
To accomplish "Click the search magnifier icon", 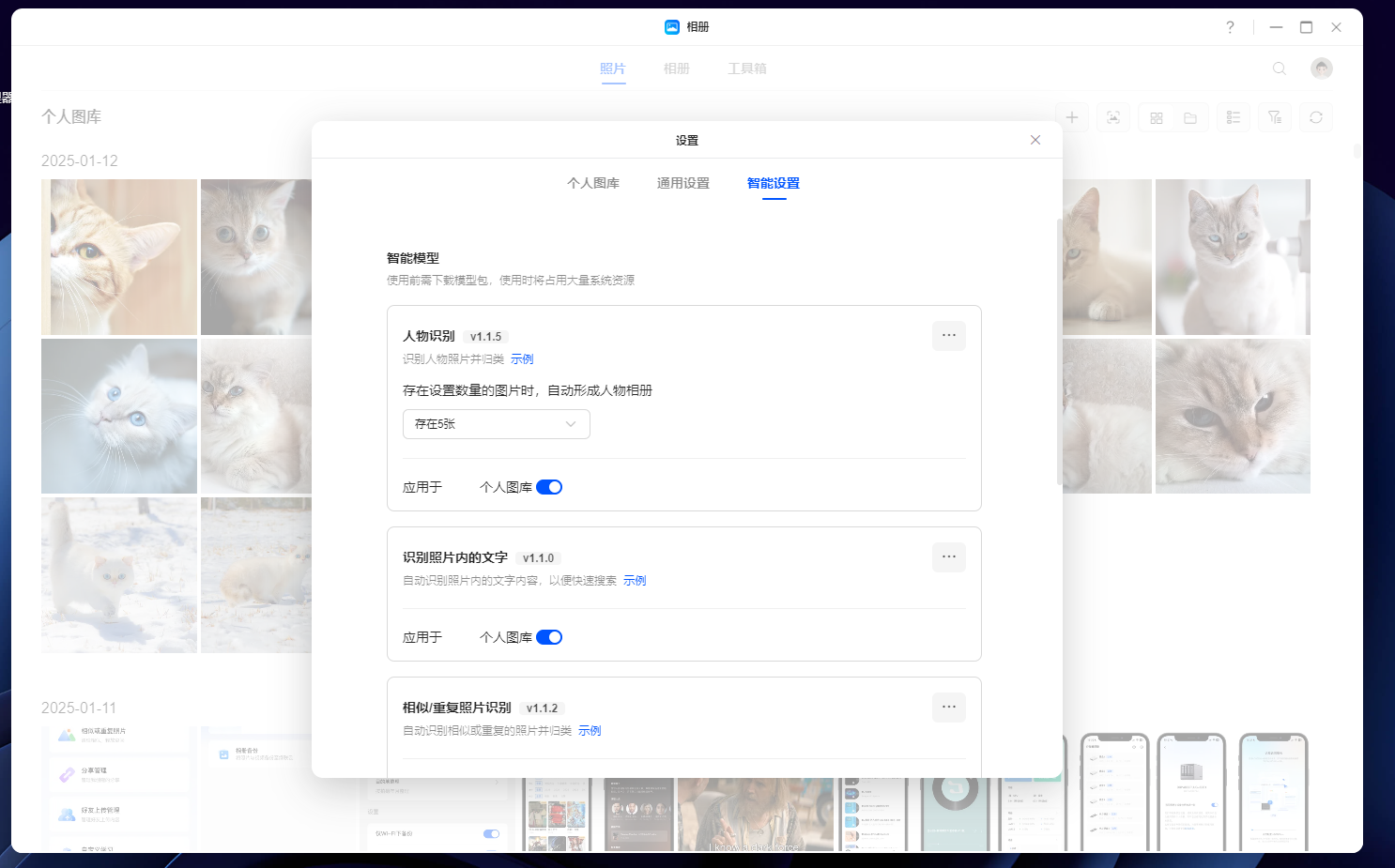I will pyautogui.click(x=1279, y=69).
